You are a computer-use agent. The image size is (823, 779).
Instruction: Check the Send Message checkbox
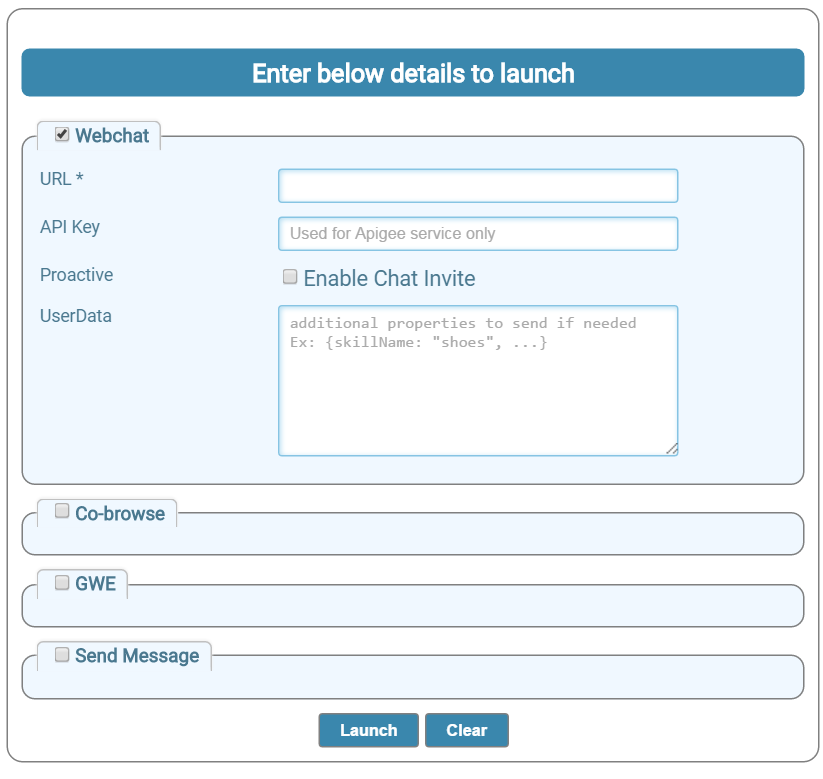click(62, 655)
